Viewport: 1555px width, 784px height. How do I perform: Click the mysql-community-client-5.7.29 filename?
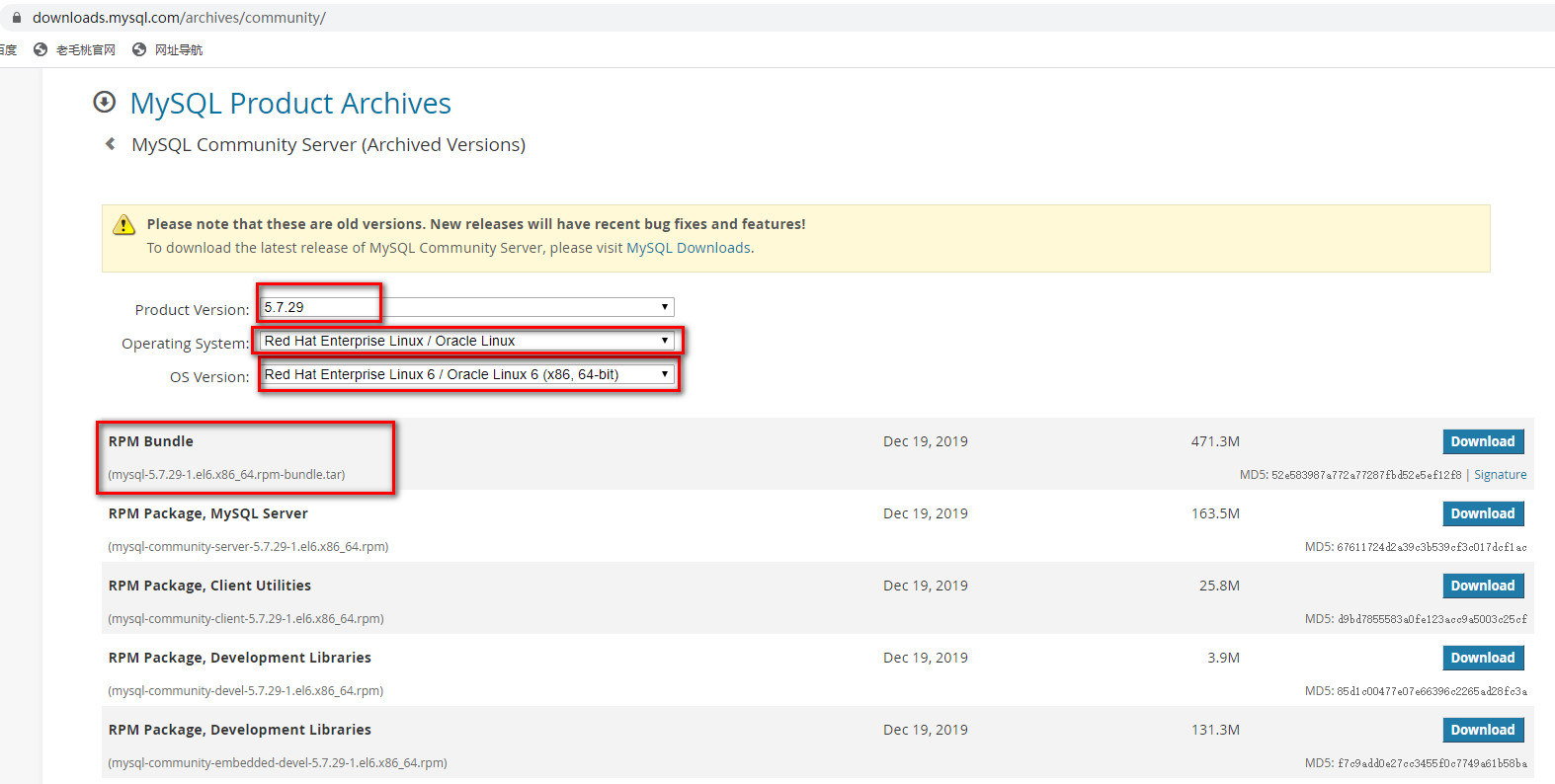pos(246,619)
